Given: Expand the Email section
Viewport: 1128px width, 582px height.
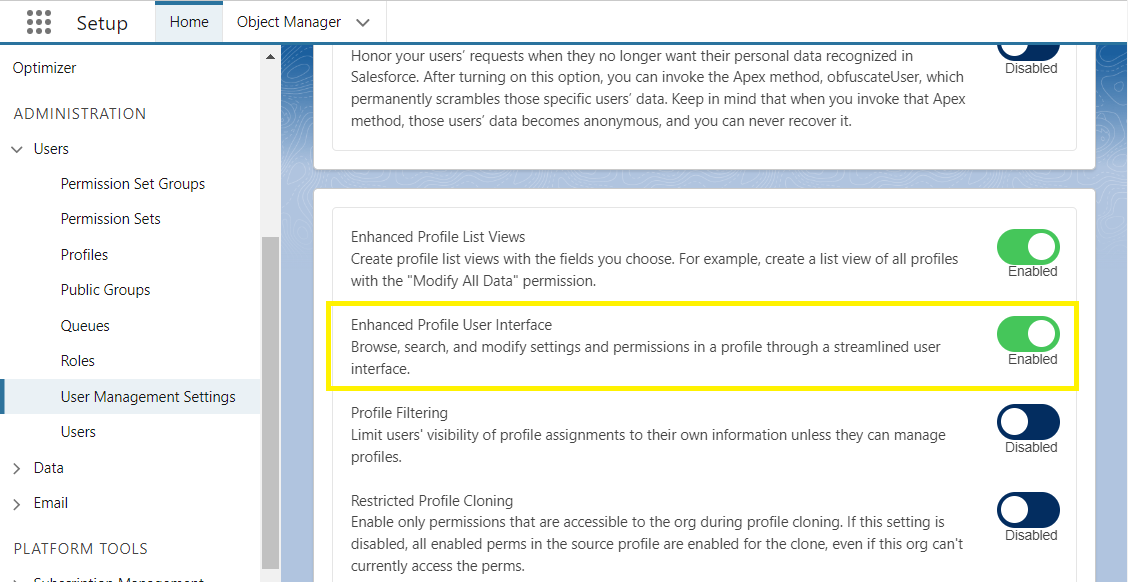Looking at the screenshot, I should coord(17,504).
